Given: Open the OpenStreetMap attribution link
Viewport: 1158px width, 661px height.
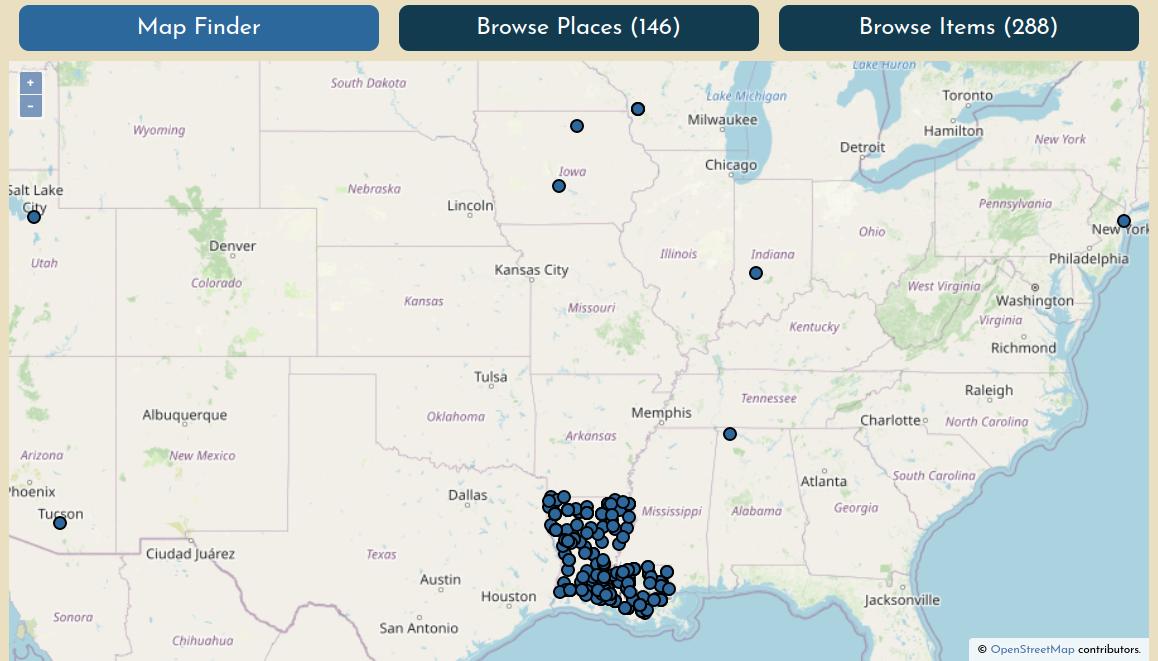Looking at the screenshot, I should point(1032,650).
